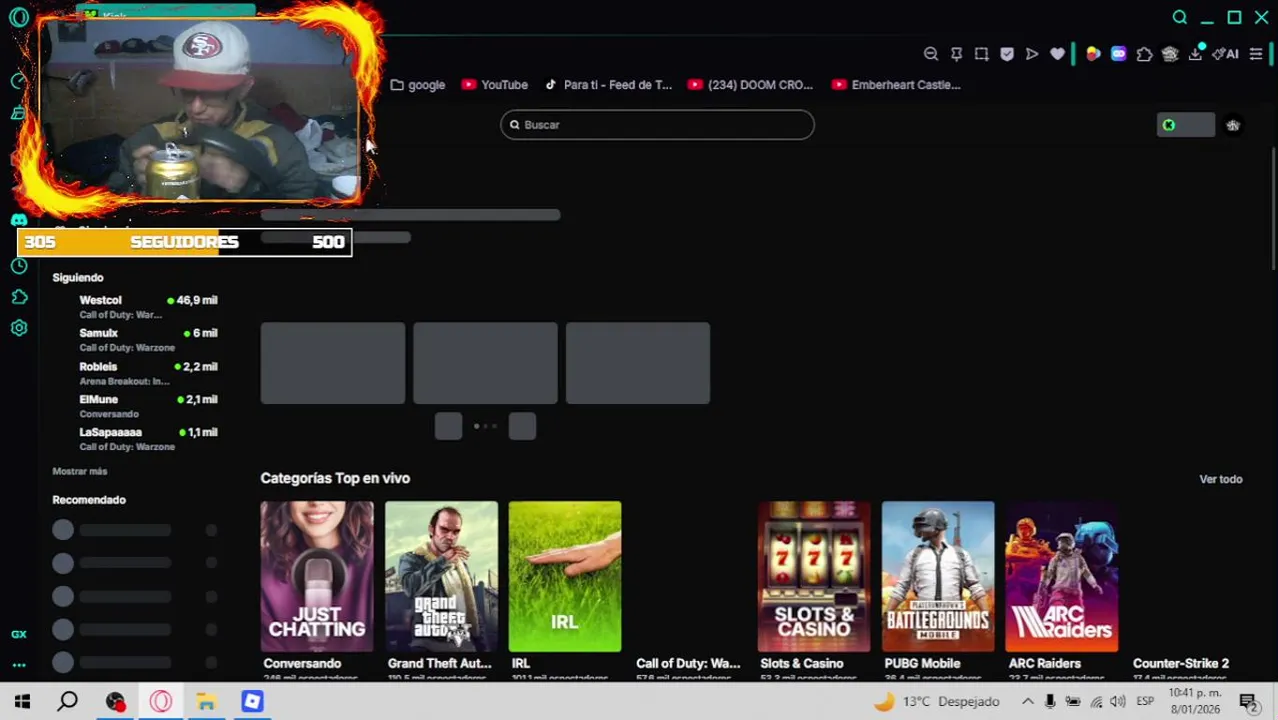The width and height of the screenshot is (1278, 720).
Task: Open Samulx's followed channel
Action: tap(135, 339)
